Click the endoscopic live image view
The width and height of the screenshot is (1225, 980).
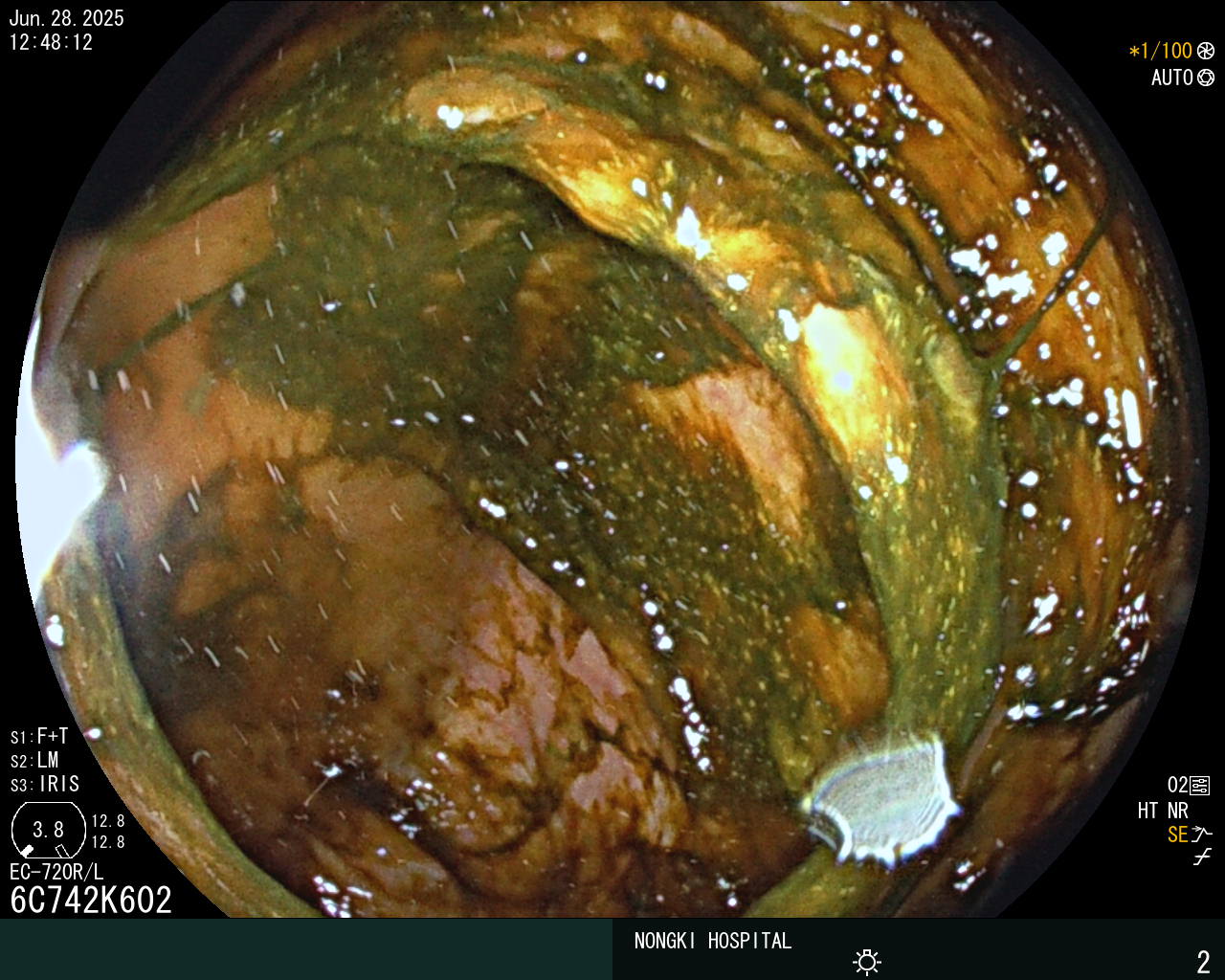tap(612, 459)
